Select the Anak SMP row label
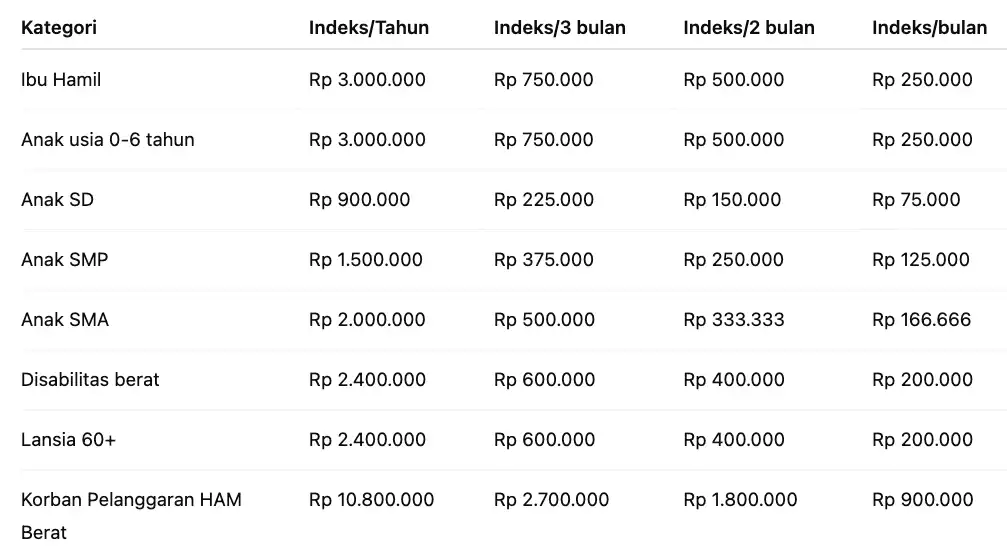Viewport: 1007px width, 548px height. (64, 260)
